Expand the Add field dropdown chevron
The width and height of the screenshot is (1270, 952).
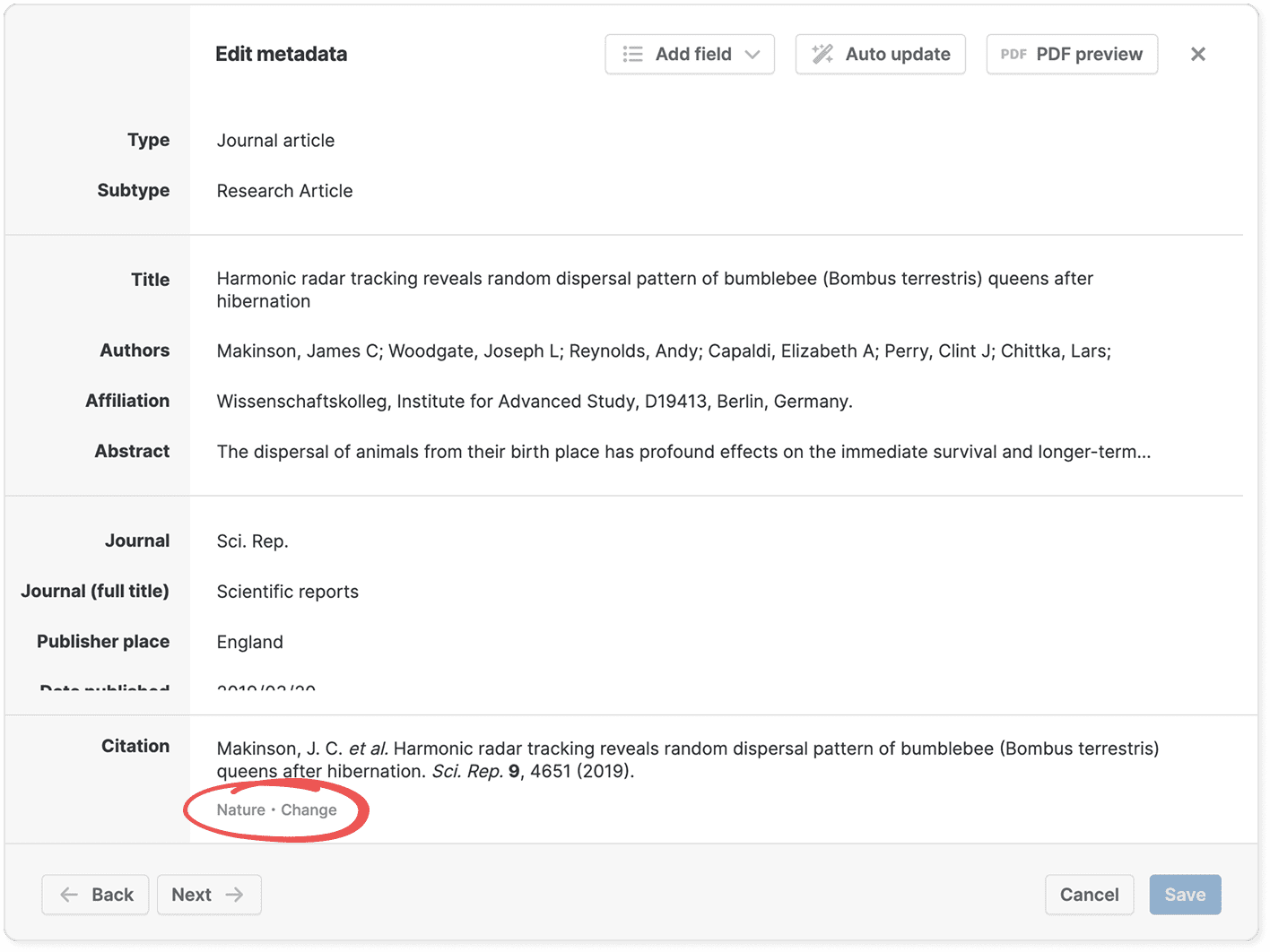point(752,55)
